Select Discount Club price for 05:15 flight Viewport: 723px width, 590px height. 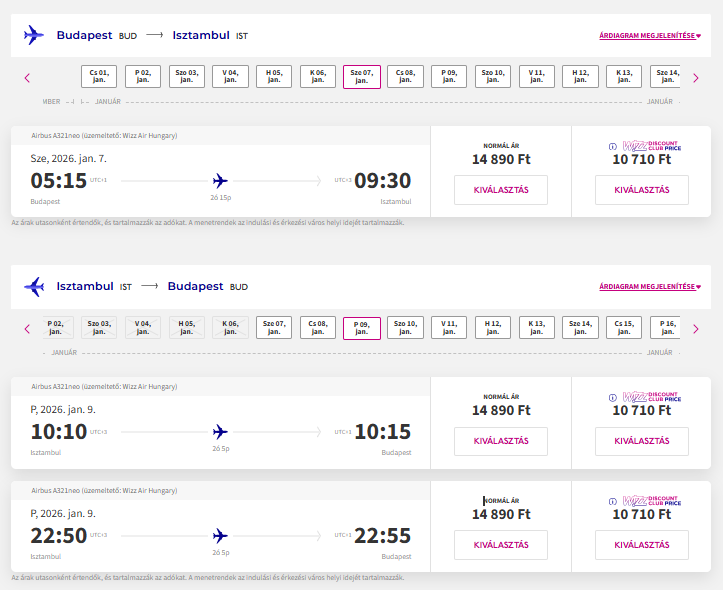coord(641,190)
